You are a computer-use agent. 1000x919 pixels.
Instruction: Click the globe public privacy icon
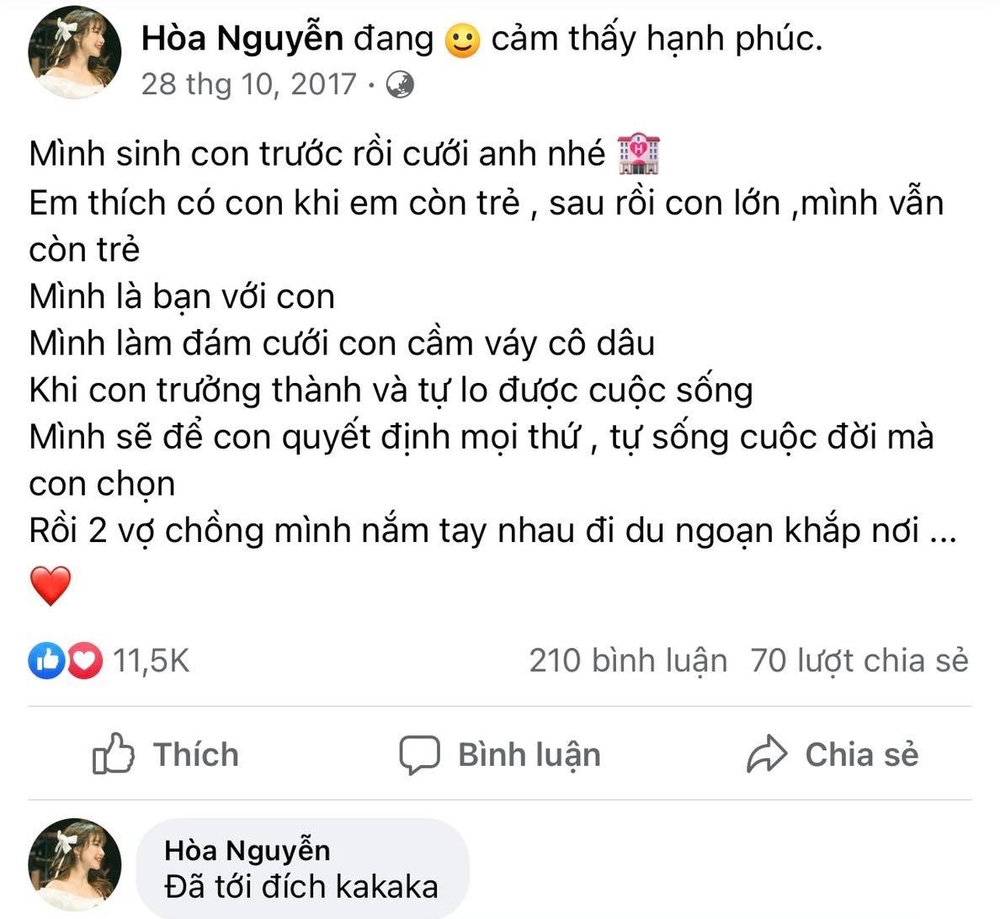point(399,83)
